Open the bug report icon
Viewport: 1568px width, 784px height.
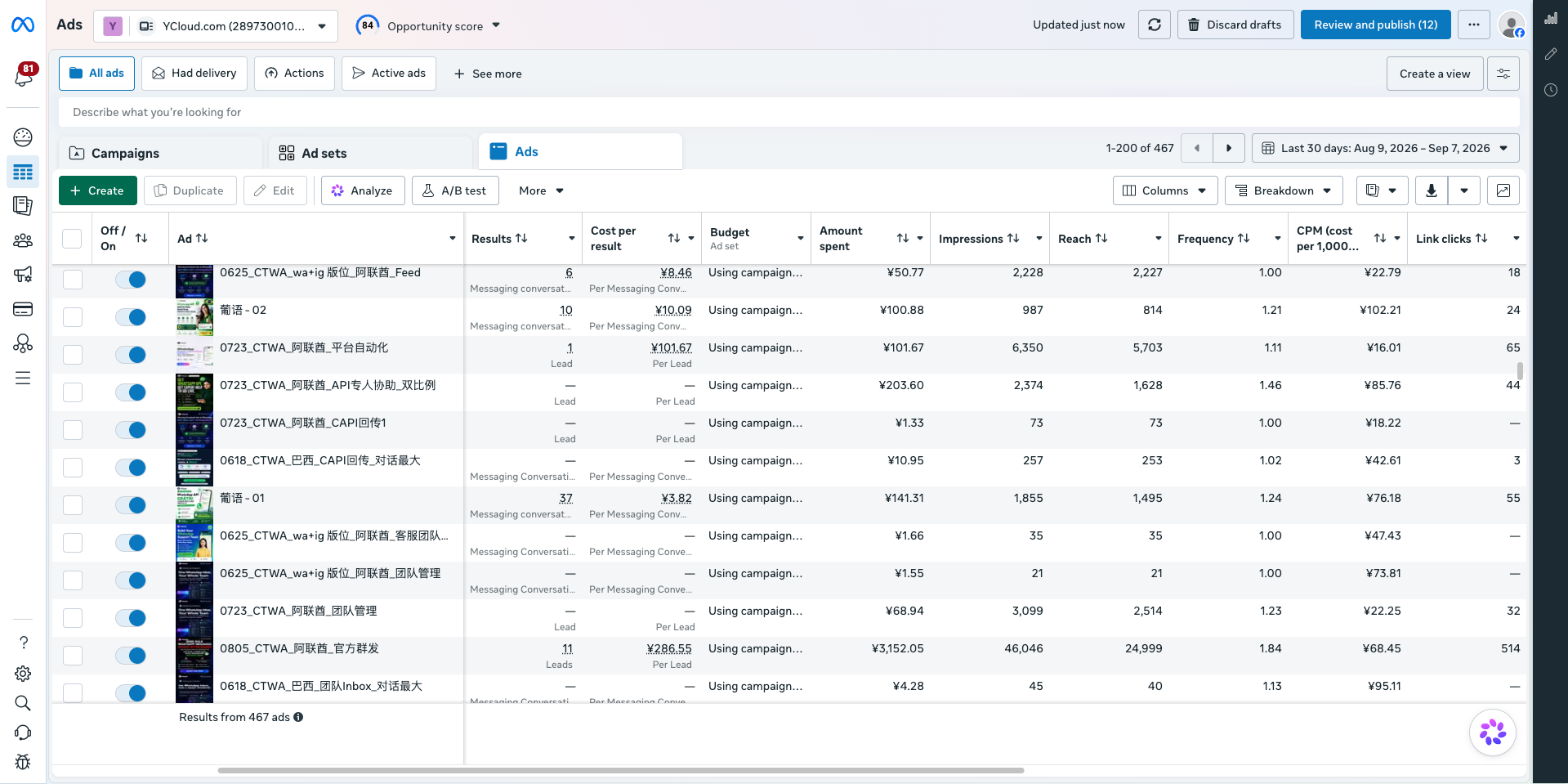point(23,762)
